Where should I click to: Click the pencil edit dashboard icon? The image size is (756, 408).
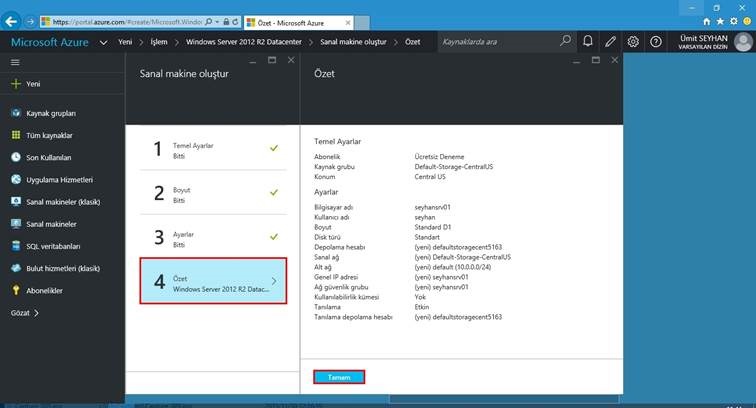pyautogui.click(x=610, y=41)
